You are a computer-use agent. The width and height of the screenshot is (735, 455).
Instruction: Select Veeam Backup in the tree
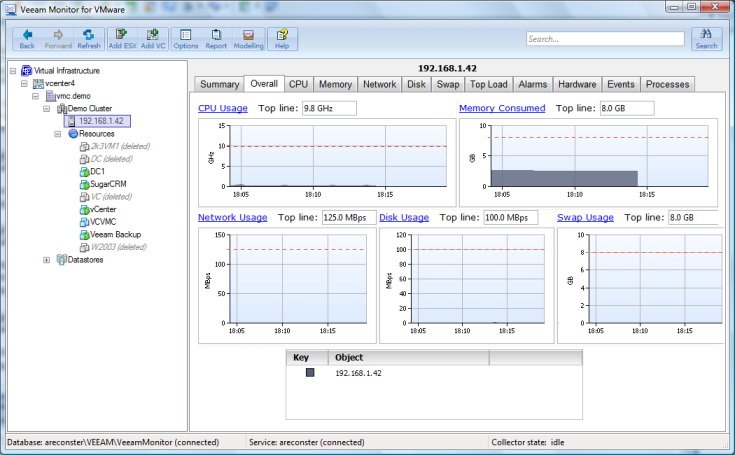click(x=115, y=234)
